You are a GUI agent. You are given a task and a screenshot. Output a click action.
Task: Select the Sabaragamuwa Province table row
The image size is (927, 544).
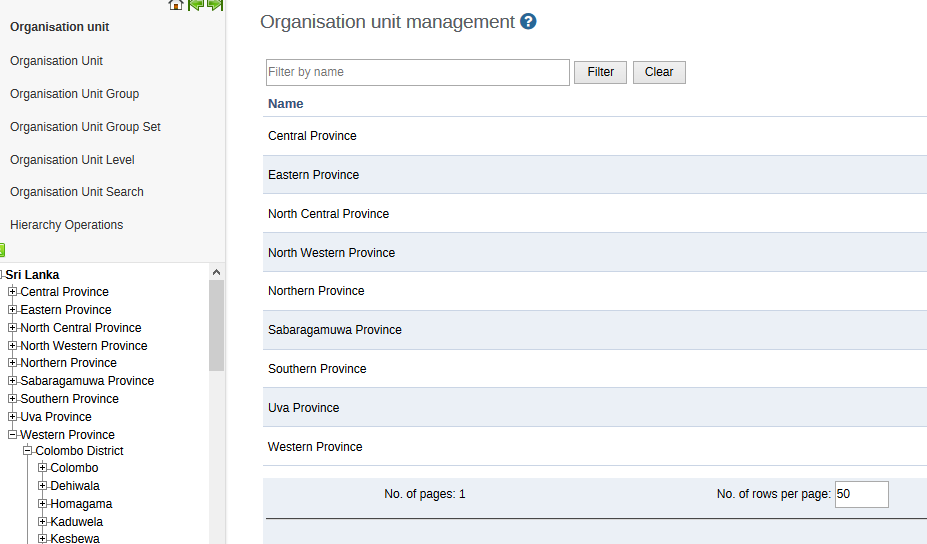[x=335, y=330]
